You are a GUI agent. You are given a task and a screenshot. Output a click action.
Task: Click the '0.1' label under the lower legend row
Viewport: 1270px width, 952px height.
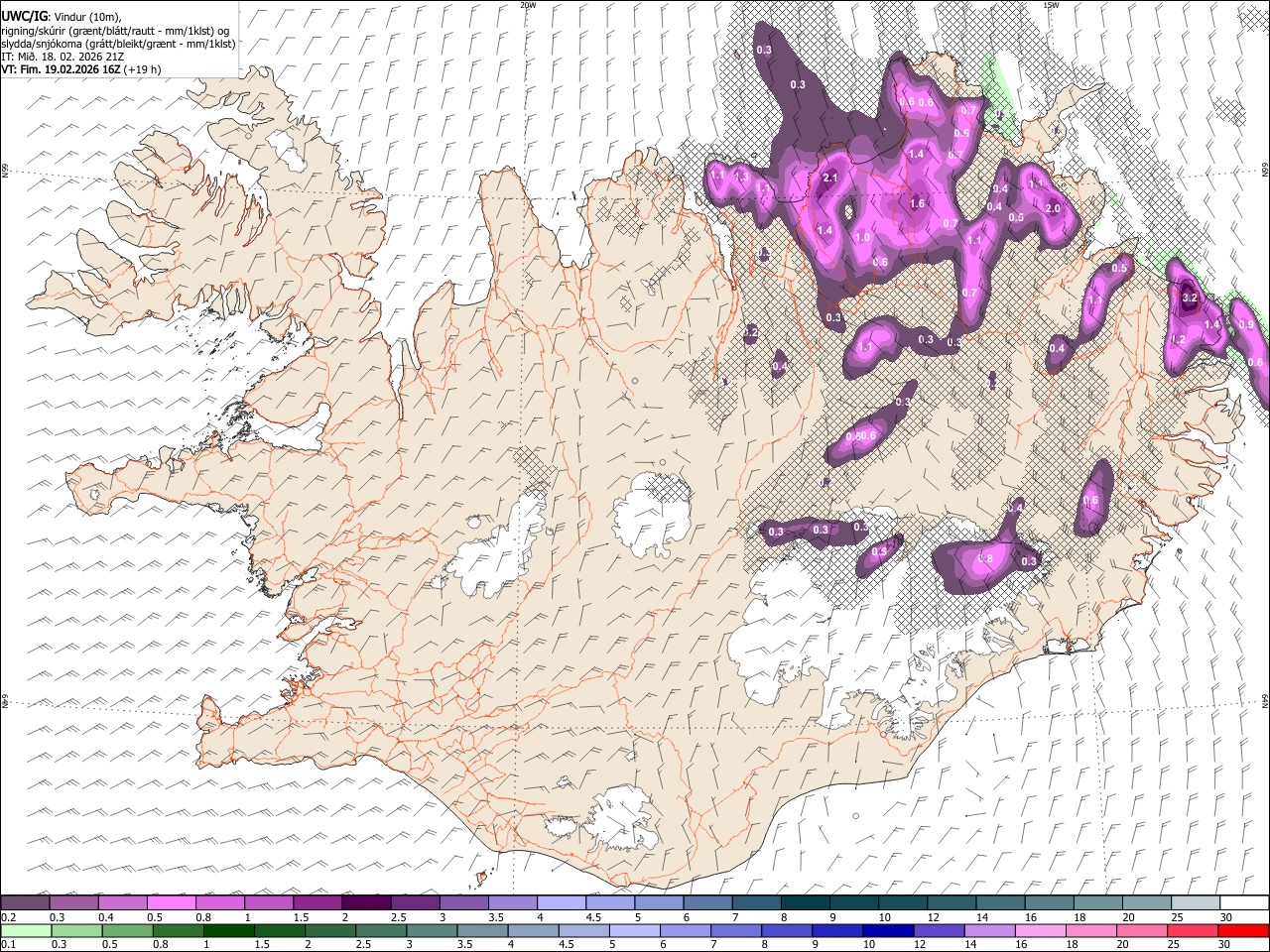(8, 944)
